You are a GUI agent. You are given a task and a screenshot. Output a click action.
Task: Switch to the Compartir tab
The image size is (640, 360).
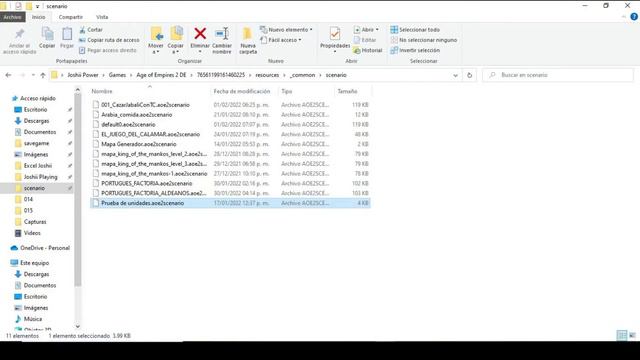71,17
